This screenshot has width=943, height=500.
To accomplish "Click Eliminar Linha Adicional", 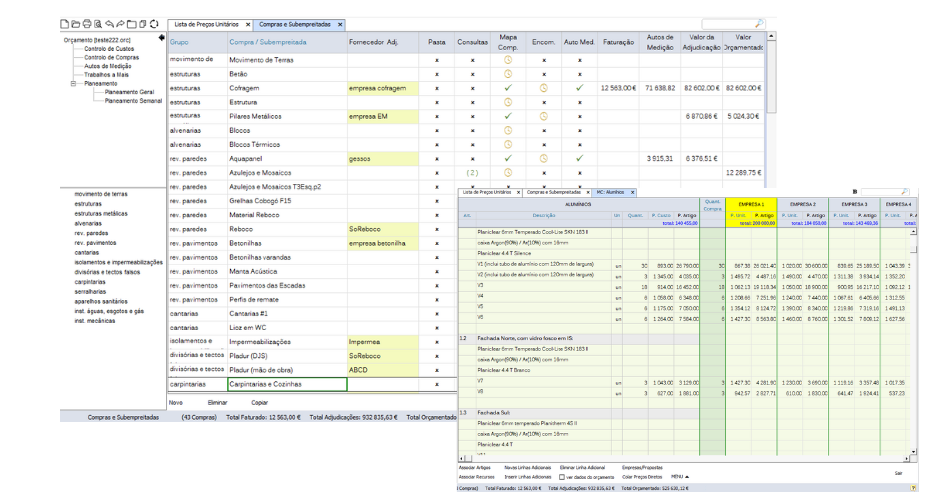I will pos(583,468).
